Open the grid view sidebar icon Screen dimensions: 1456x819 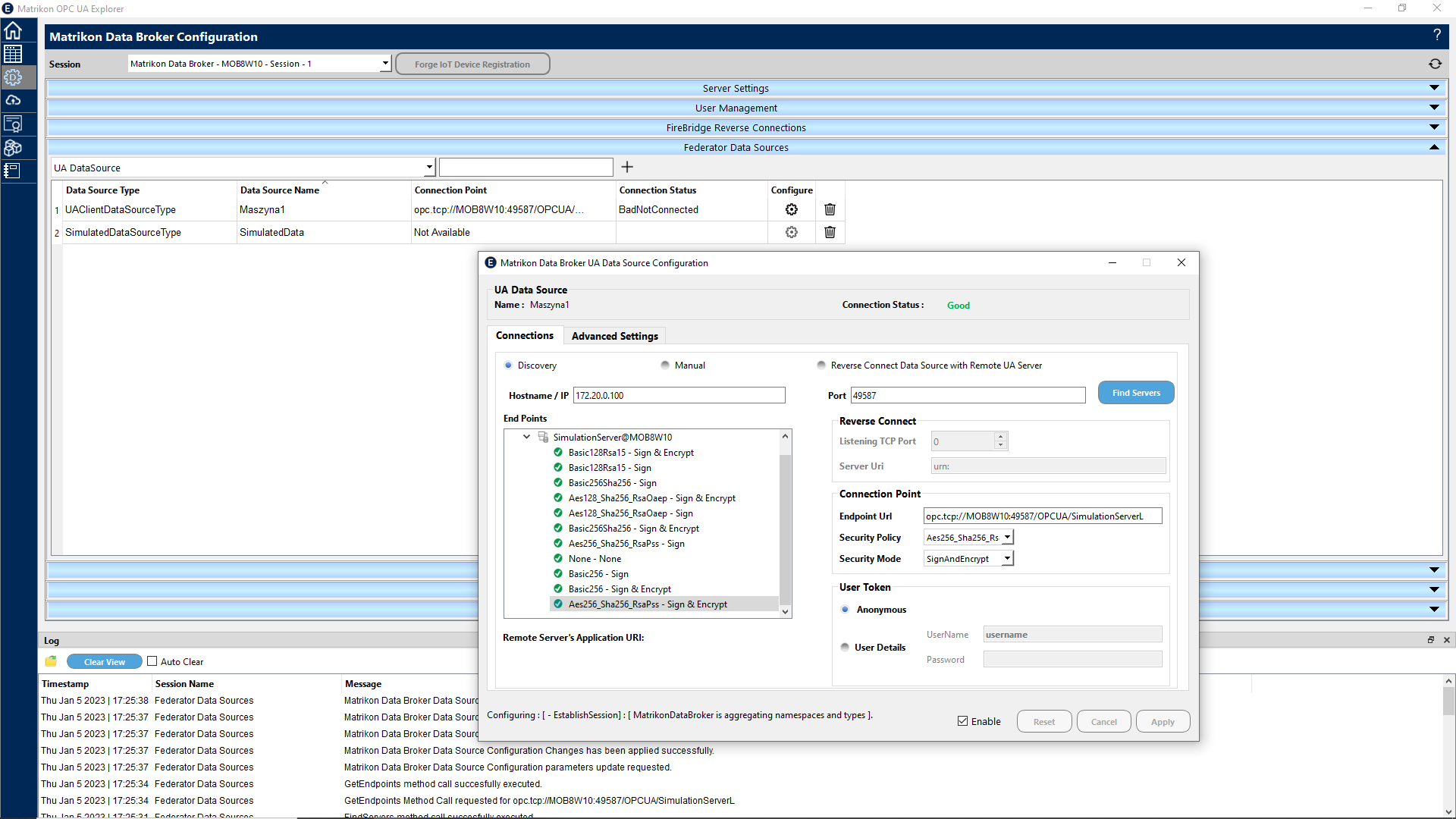(13, 54)
